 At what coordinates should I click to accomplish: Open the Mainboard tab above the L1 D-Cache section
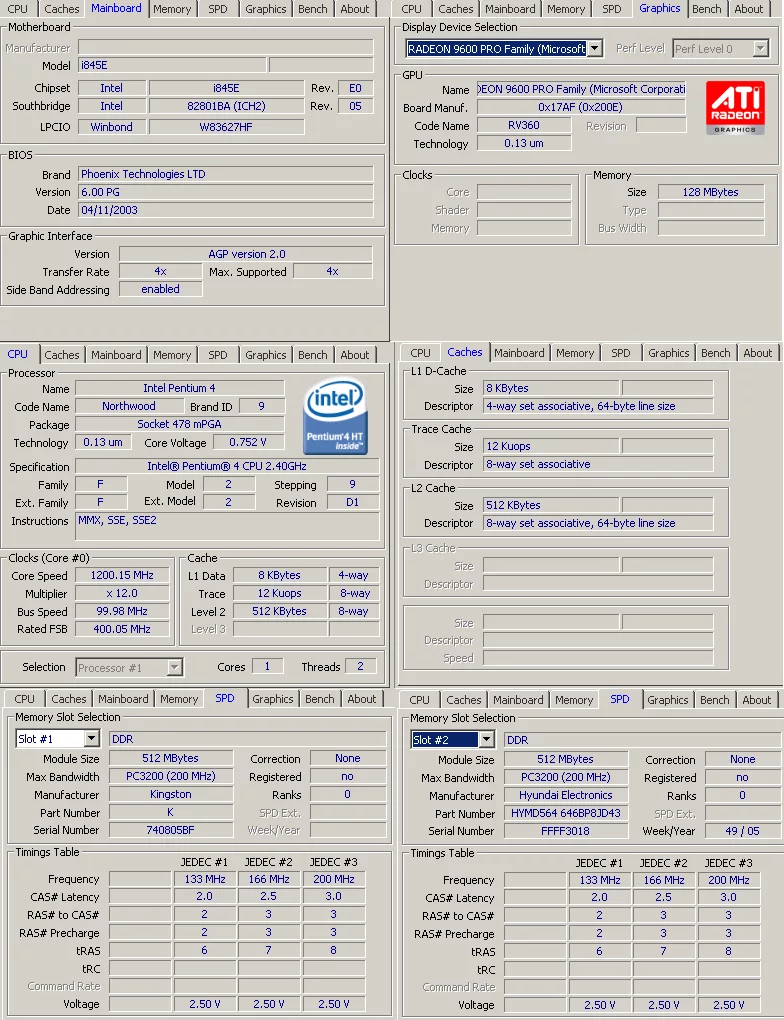click(519, 353)
